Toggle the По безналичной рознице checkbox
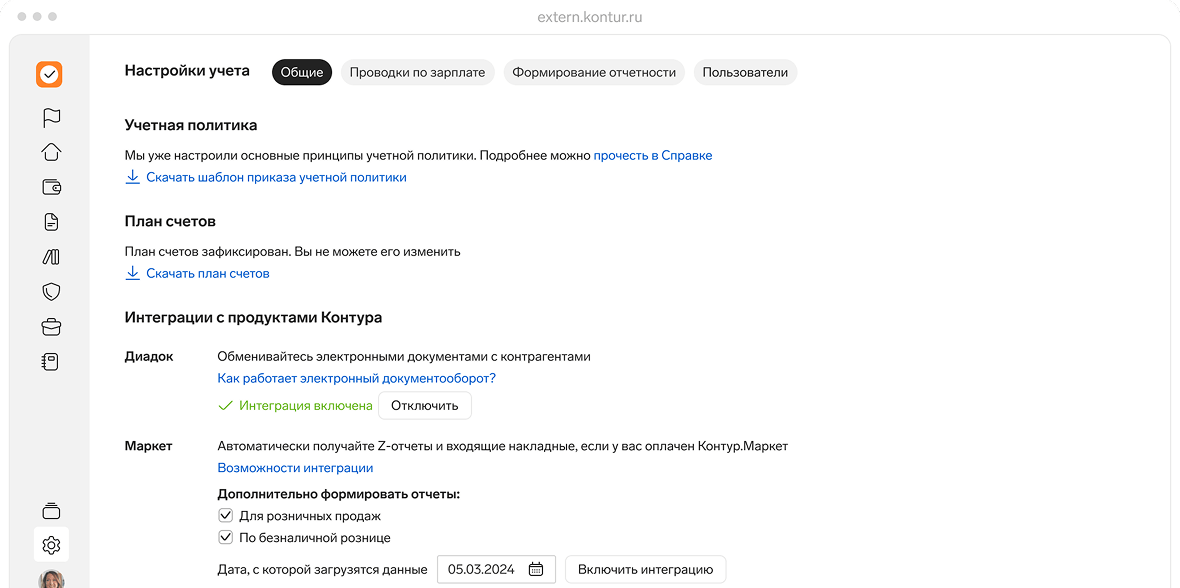The height and width of the screenshot is (588, 1180). [x=225, y=537]
